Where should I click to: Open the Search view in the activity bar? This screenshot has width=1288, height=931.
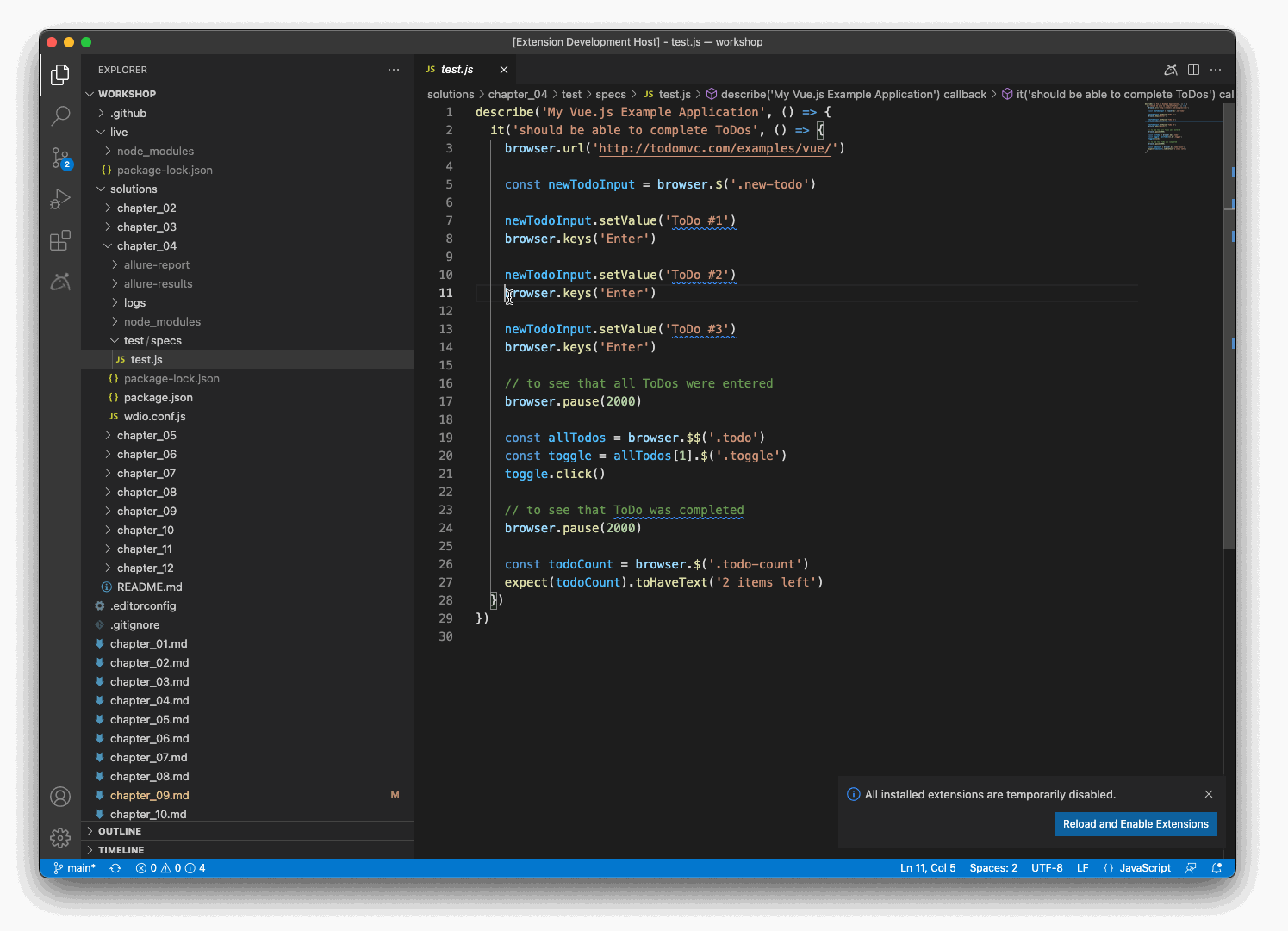[59, 115]
